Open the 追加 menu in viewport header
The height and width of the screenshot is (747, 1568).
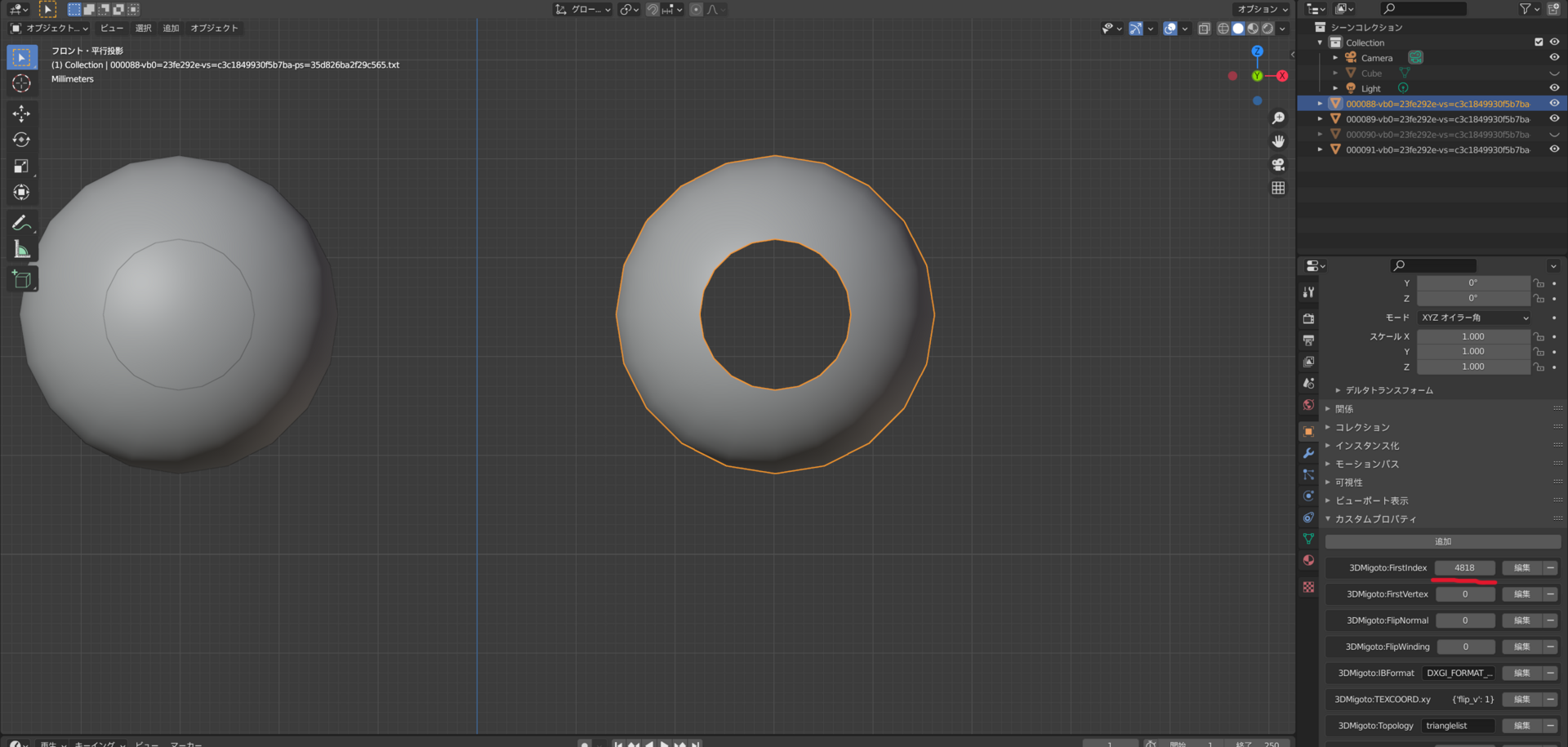(171, 29)
